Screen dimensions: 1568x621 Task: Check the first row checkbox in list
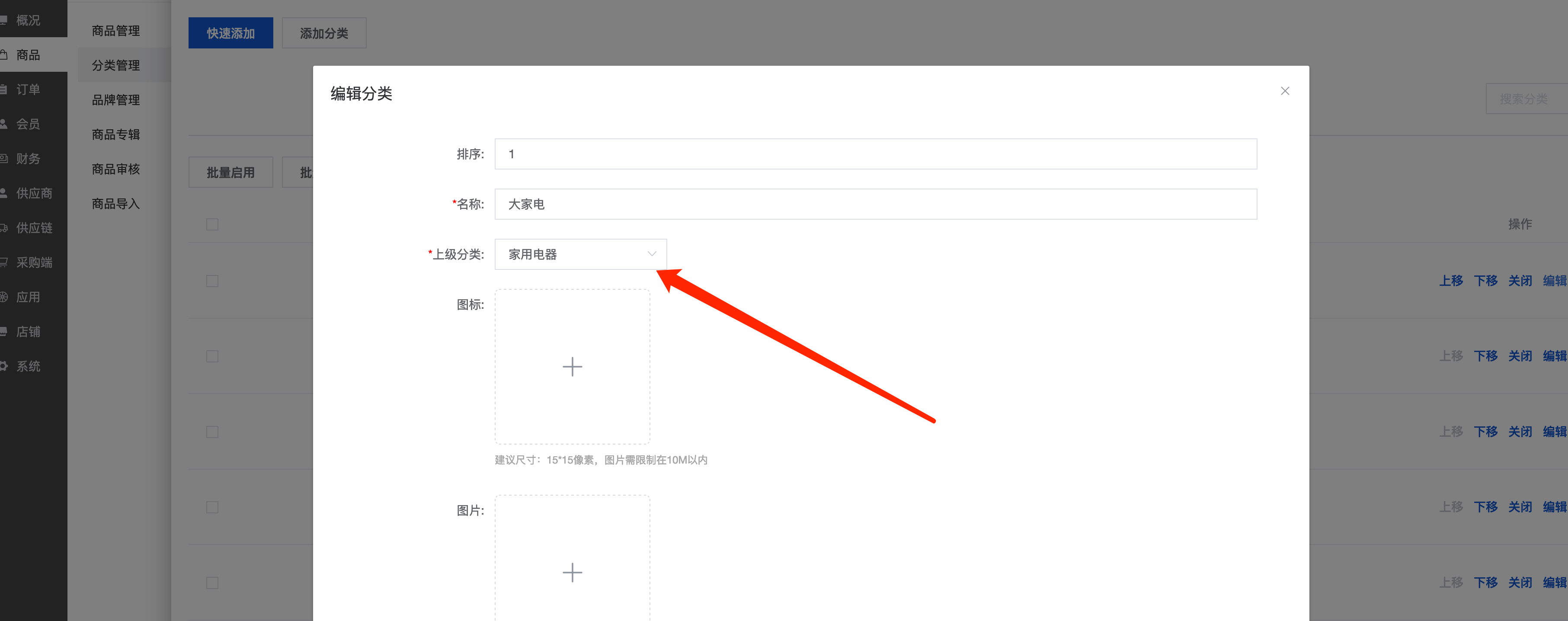(x=212, y=281)
